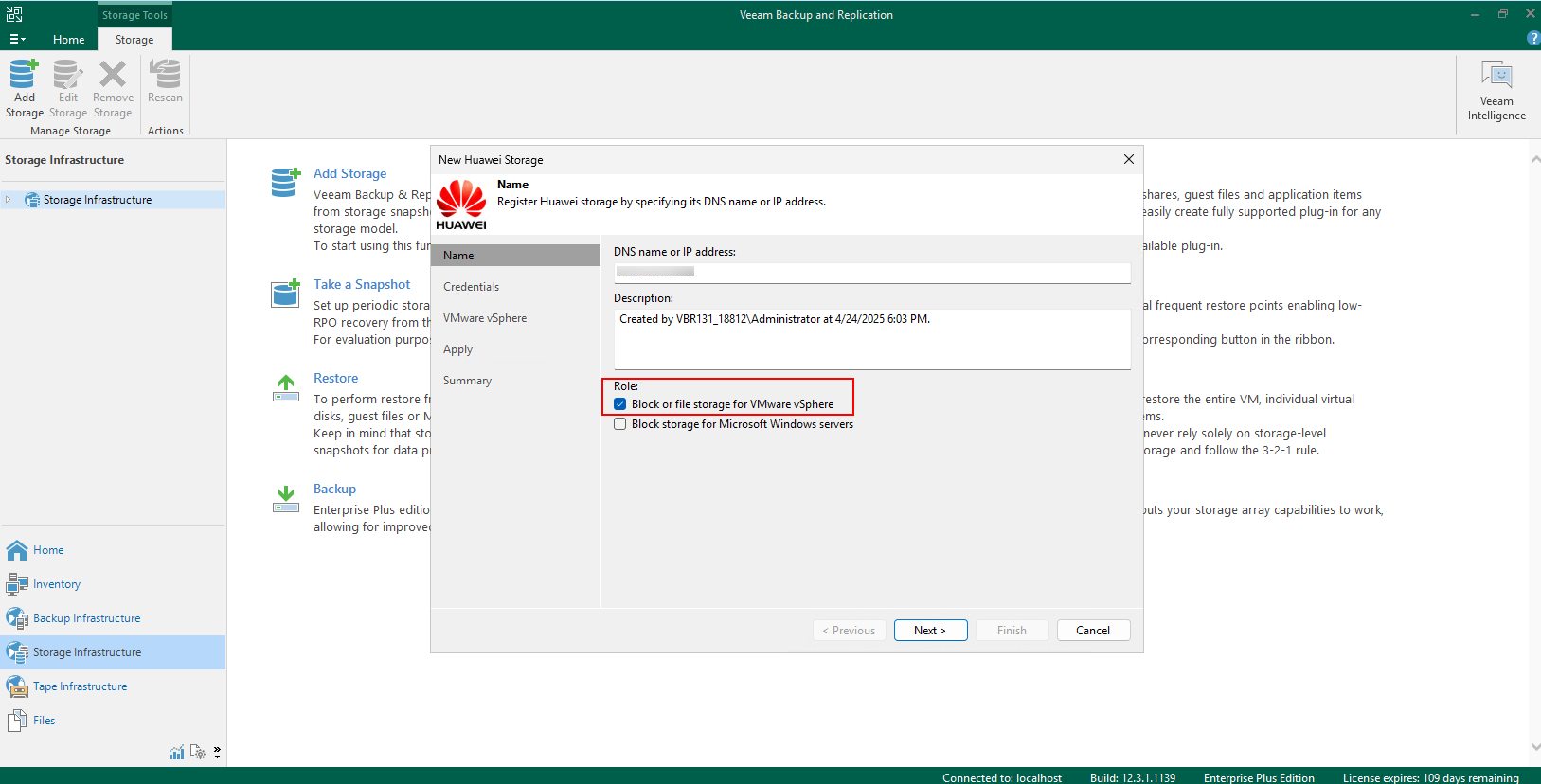
Task: Open the Home navigation view
Action: (113, 550)
